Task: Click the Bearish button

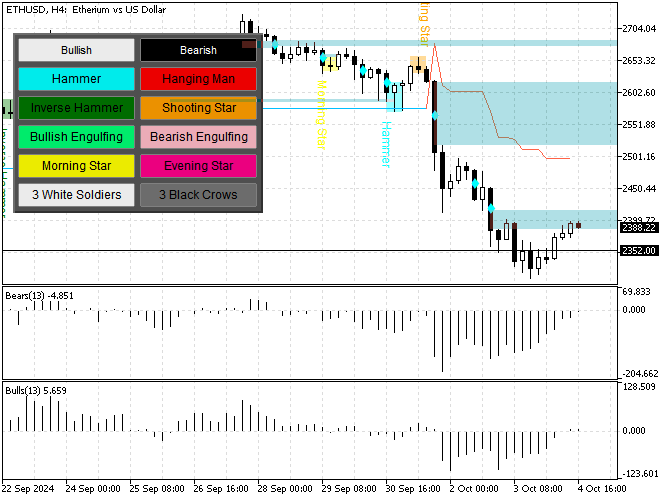Action: [x=198, y=50]
